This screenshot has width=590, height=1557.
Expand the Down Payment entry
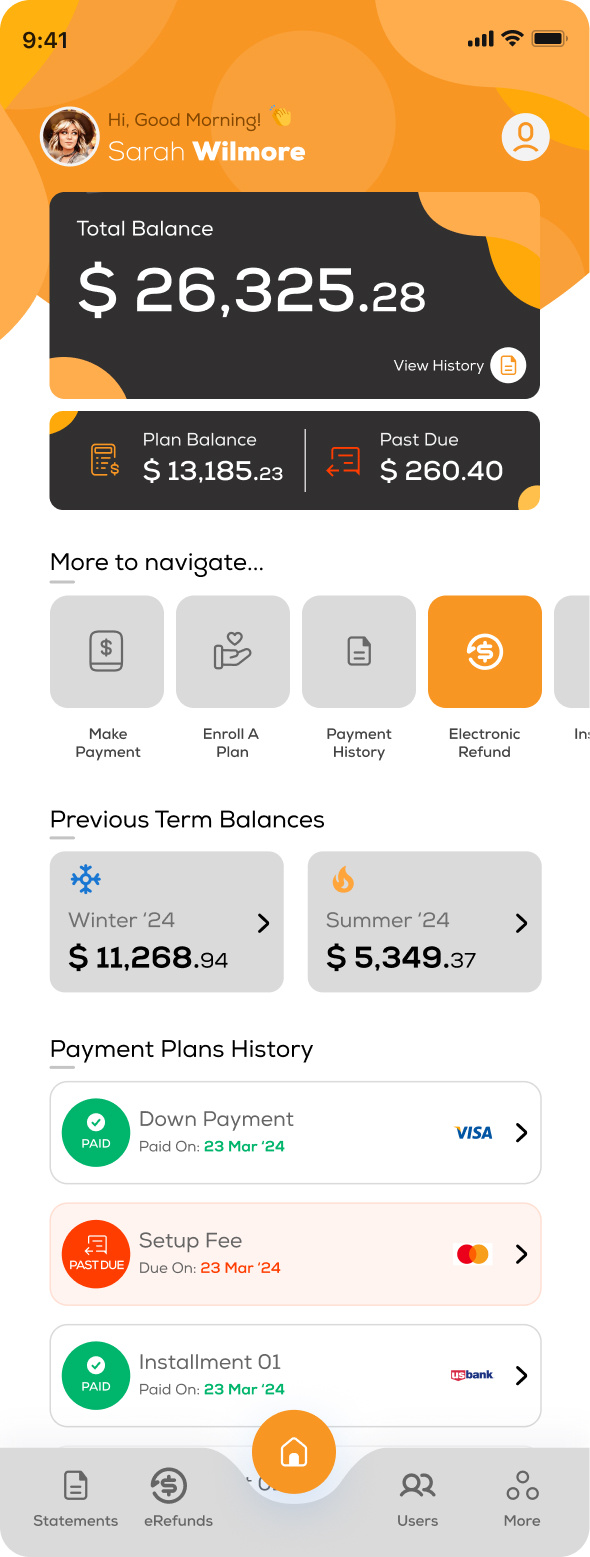coord(521,1132)
